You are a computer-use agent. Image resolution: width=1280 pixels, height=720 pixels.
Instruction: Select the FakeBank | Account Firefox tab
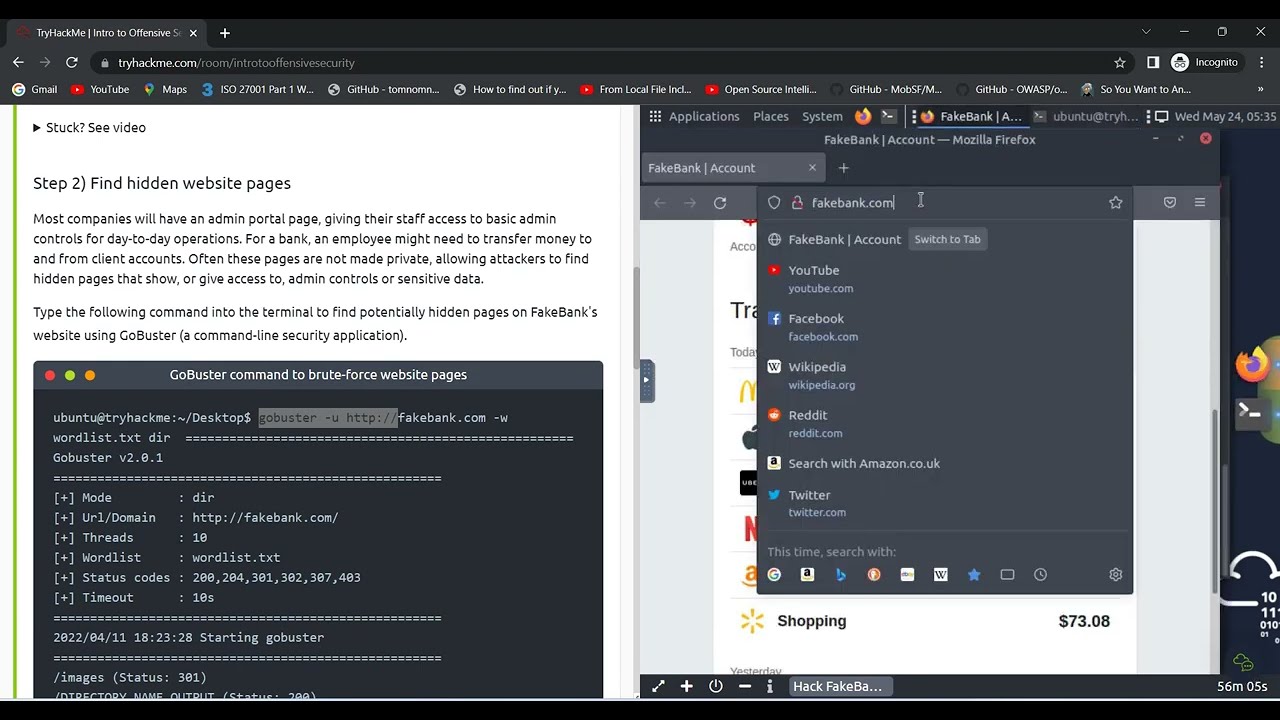click(x=731, y=168)
